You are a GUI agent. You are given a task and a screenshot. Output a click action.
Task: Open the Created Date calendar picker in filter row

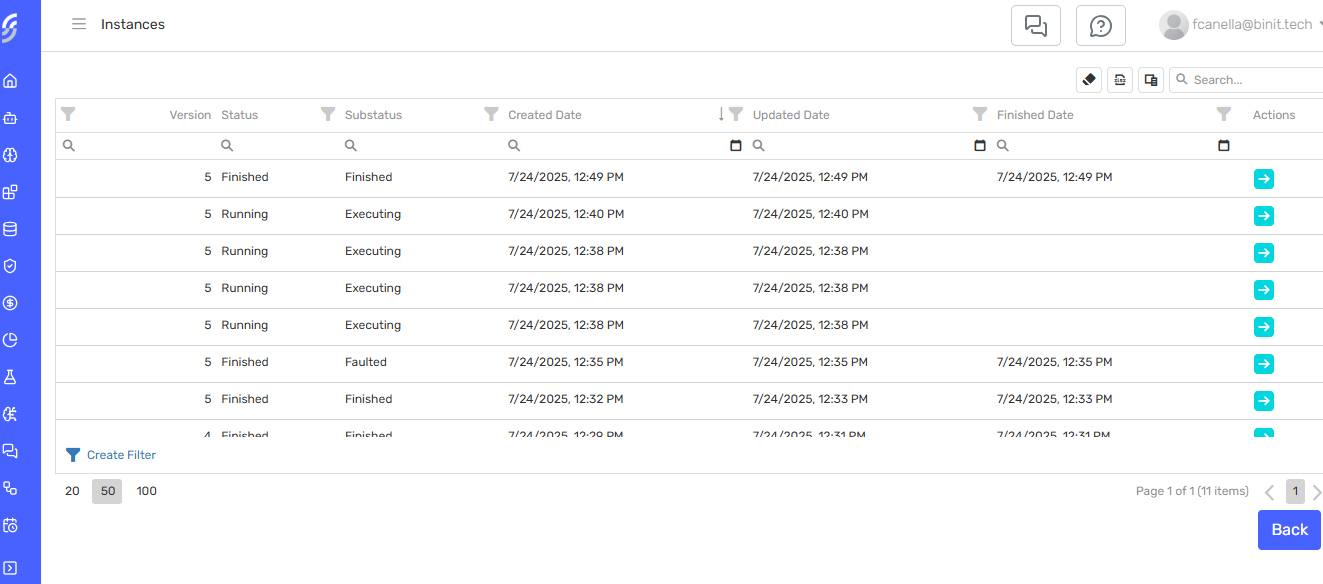[x=735, y=145]
